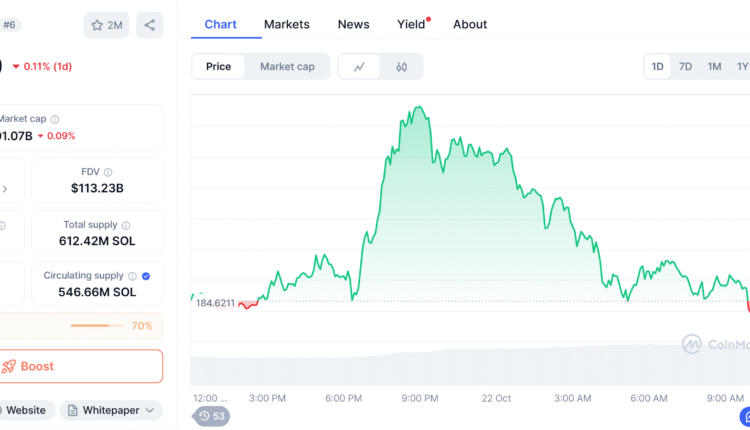This screenshot has height=430, width=750.
Task: Click info icon beside Total supply
Action: [126, 226]
